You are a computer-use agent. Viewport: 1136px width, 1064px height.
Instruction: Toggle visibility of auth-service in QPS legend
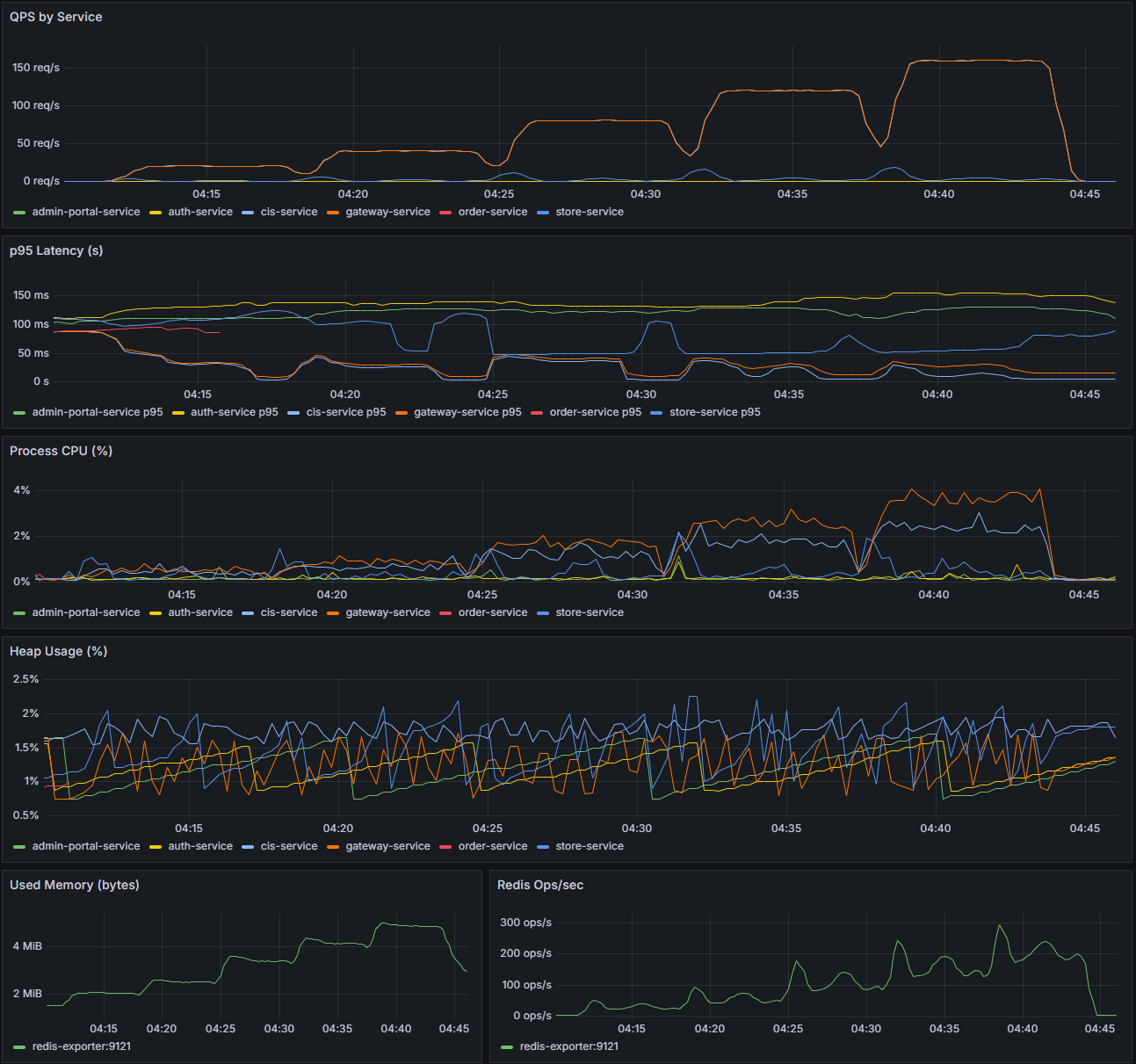coord(200,212)
